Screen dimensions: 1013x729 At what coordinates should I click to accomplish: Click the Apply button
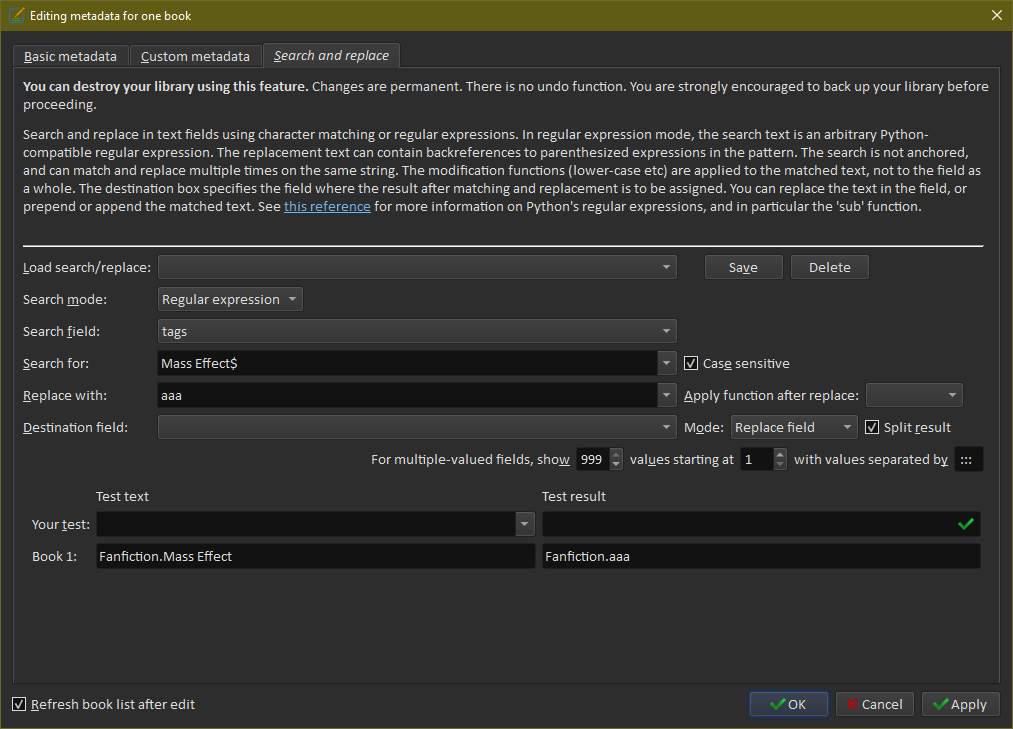pos(960,704)
